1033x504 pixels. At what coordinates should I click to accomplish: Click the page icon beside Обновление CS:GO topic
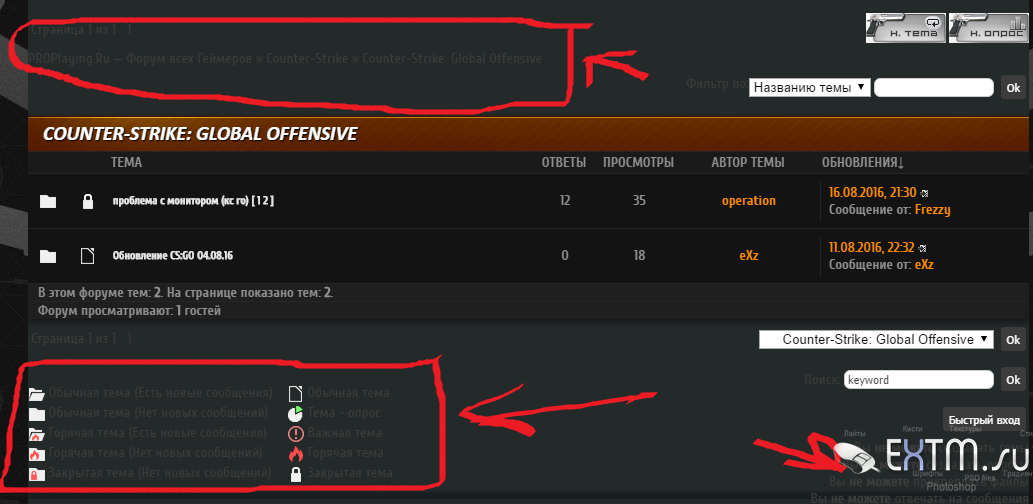[x=88, y=256]
